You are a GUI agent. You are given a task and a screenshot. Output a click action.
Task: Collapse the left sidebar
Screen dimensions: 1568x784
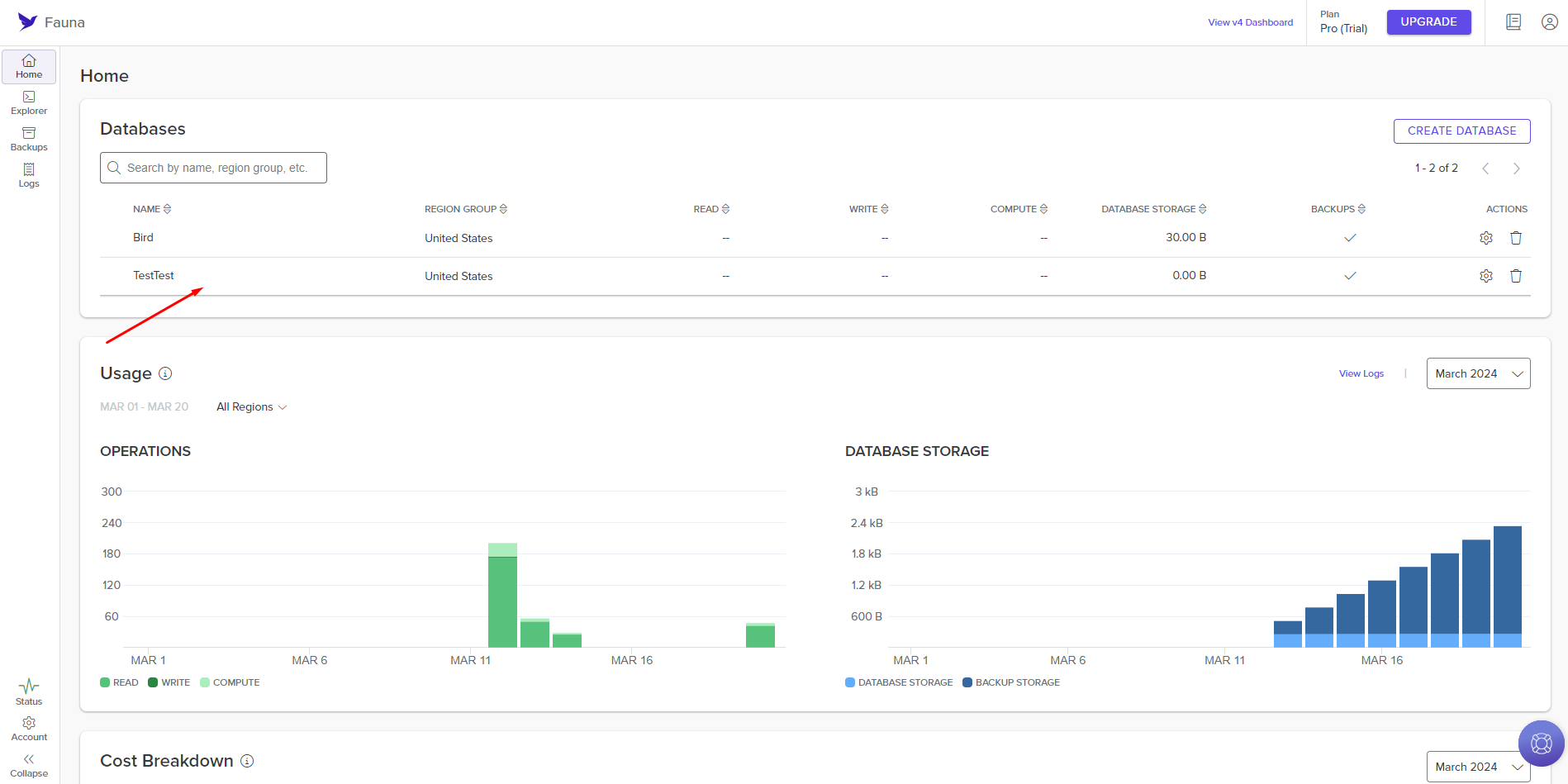coord(28,764)
